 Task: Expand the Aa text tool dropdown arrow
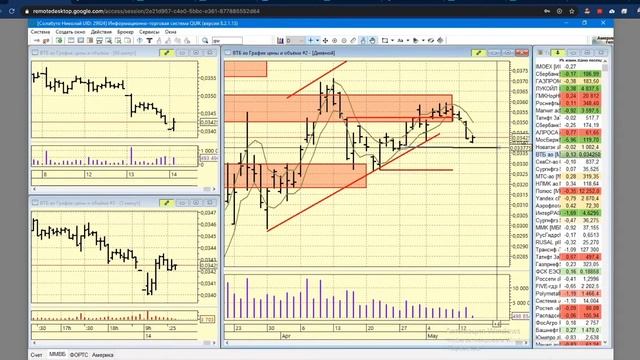point(407,40)
